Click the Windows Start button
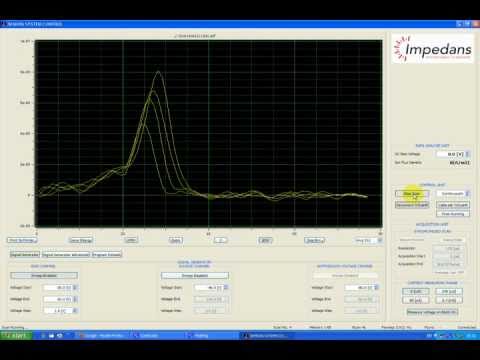The height and width of the screenshot is (360, 480). coord(16,335)
